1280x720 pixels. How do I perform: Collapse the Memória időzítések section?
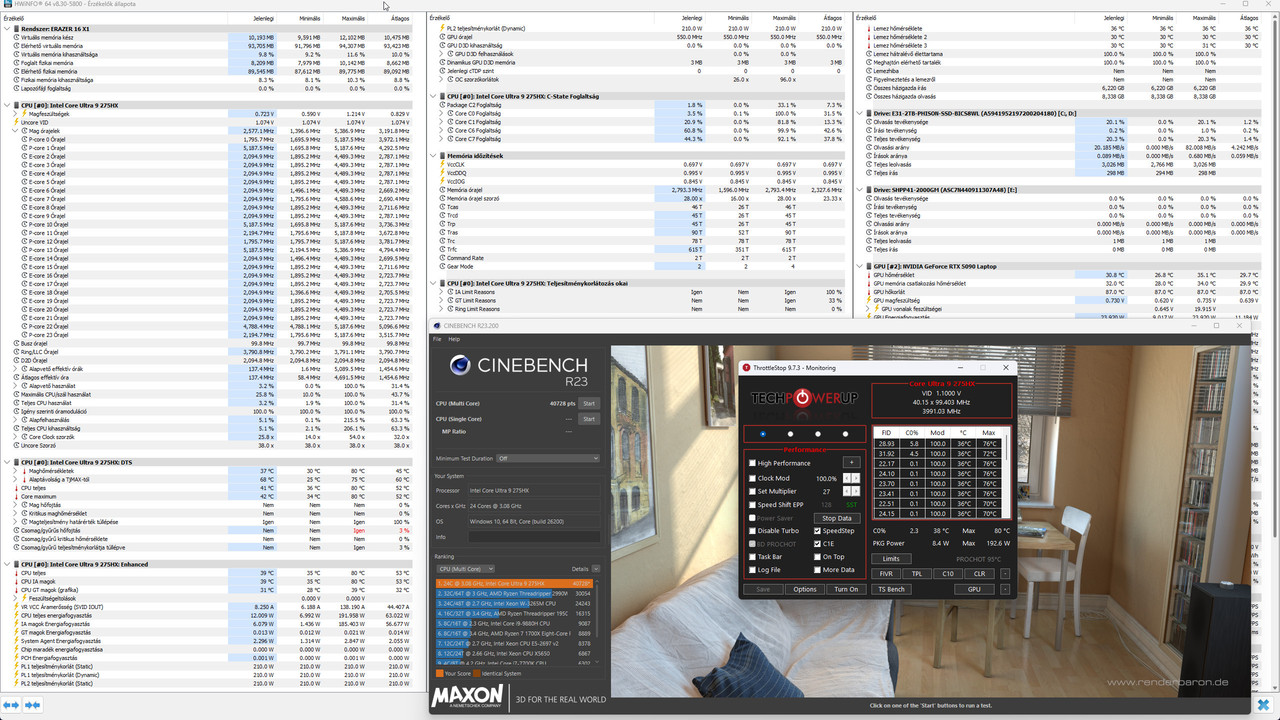(432, 156)
